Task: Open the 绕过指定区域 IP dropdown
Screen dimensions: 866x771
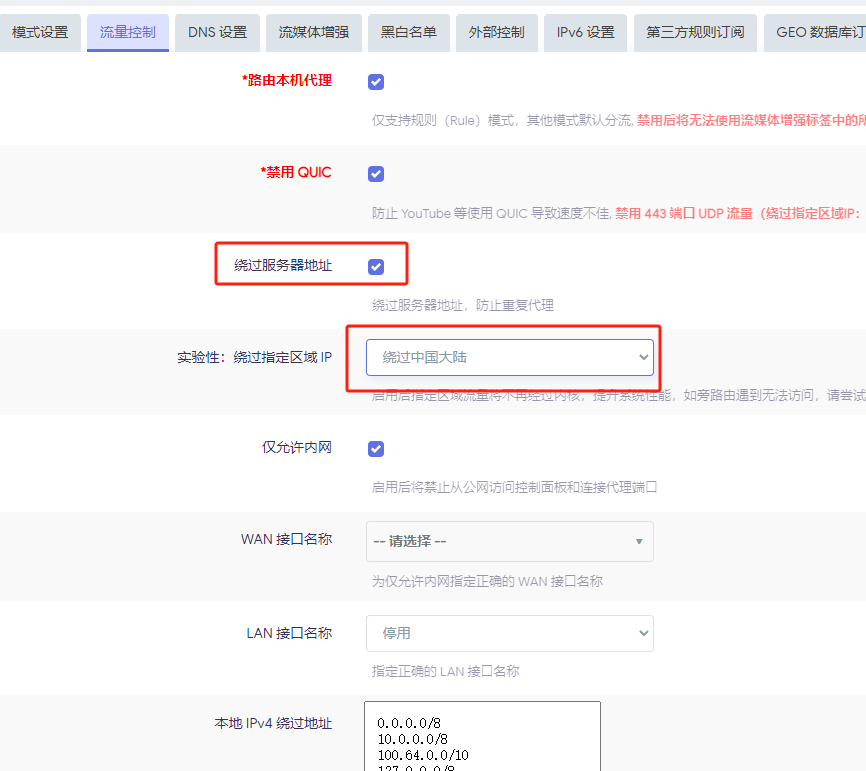Action: [510, 357]
